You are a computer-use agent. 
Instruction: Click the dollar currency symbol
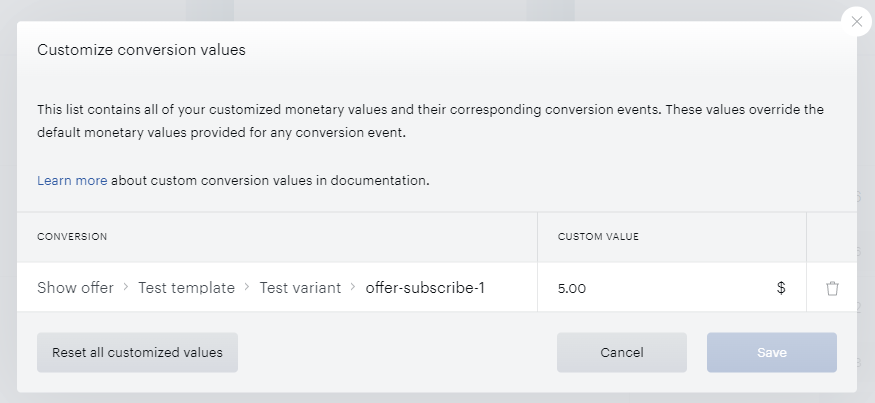pyautogui.click(x=781, y=288)
